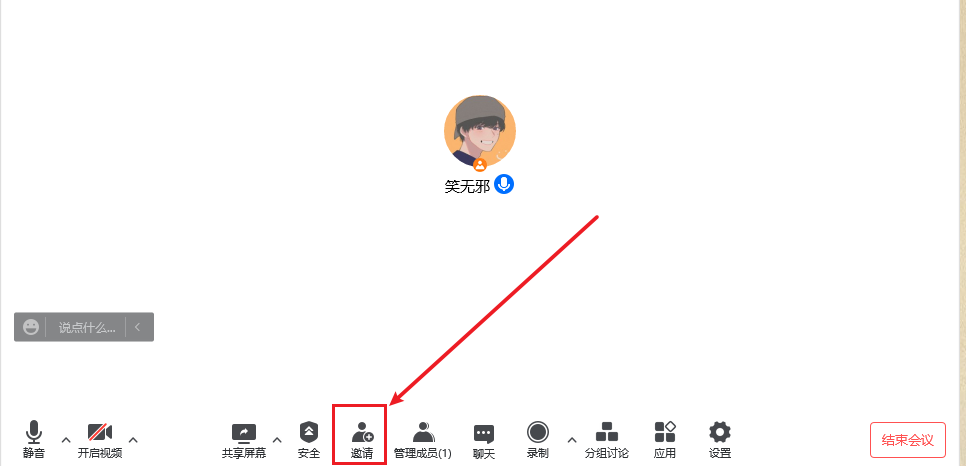The width and height of the screenshot is (966, 466).
Task: Open the 安全 security shield icon
Action: click(x=309, y=439)
